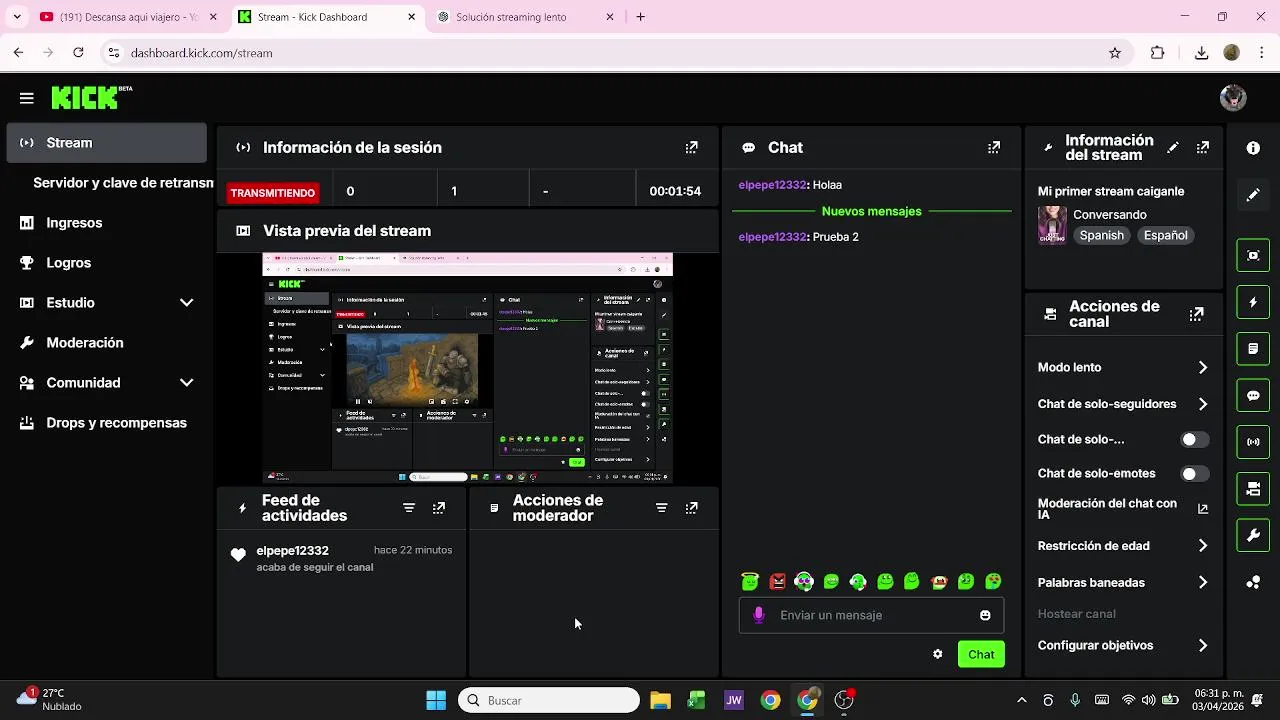Show hidden system tray icons chevron
The image size is (1280, 720).
tap(1021, 700)
